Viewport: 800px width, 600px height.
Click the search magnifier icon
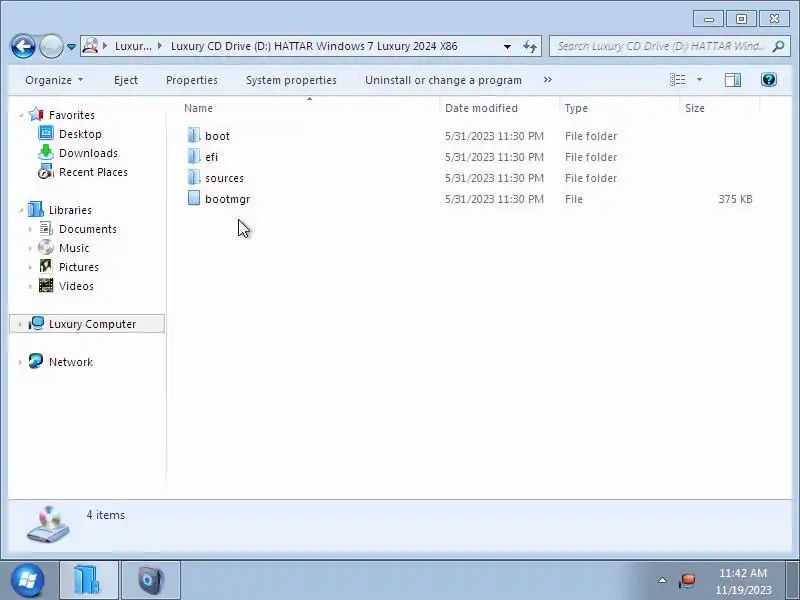click(779, 46)
